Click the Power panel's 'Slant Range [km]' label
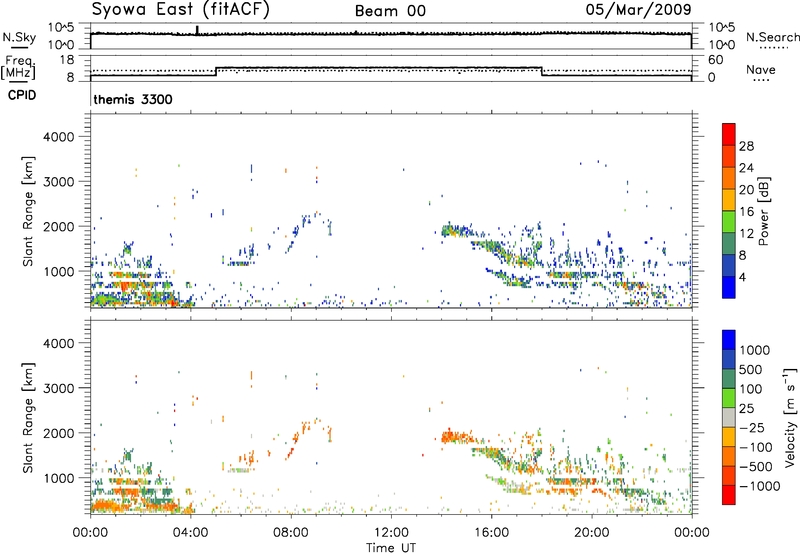Image resolution: width=800 pixels, height=554 pixels. [x=28, y=211]
